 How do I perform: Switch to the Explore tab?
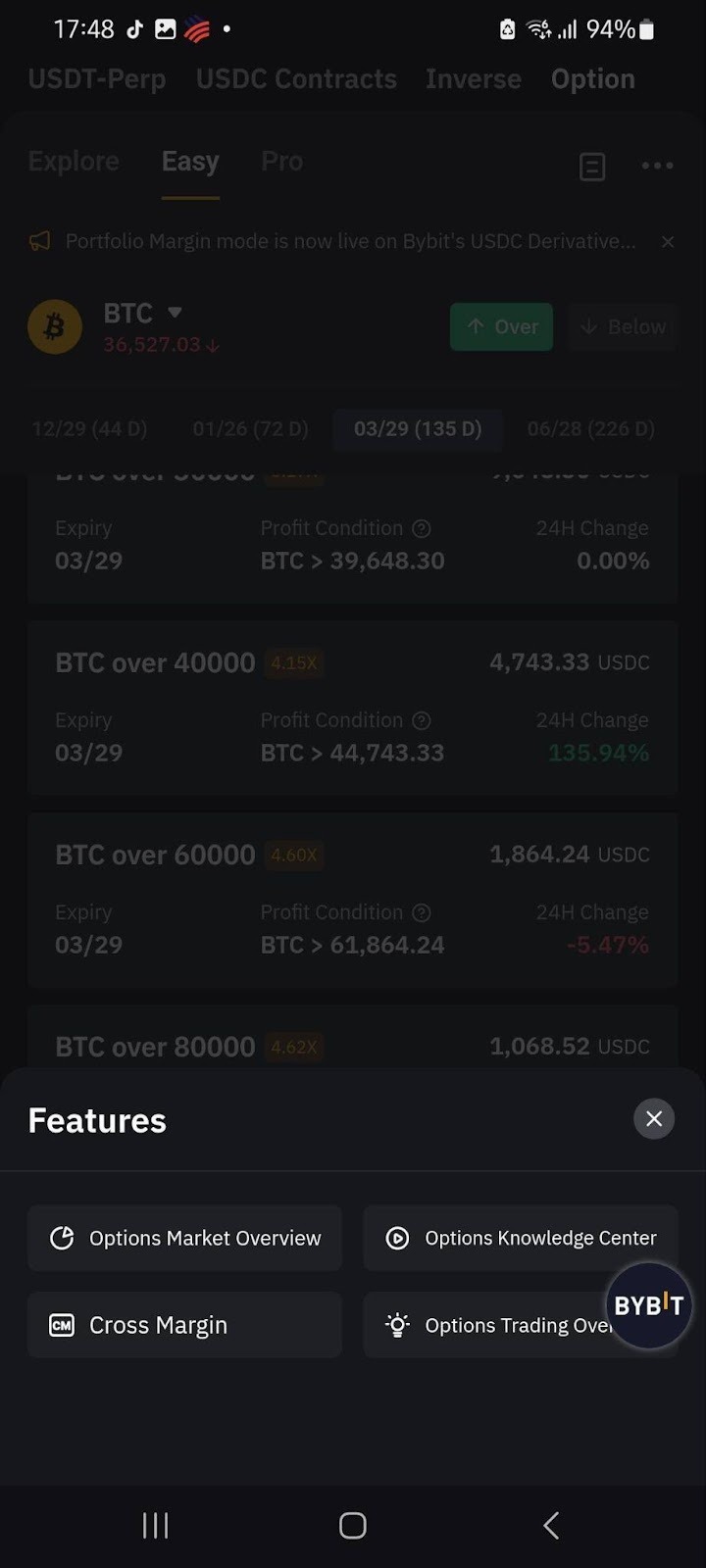[x=74, y=162]
